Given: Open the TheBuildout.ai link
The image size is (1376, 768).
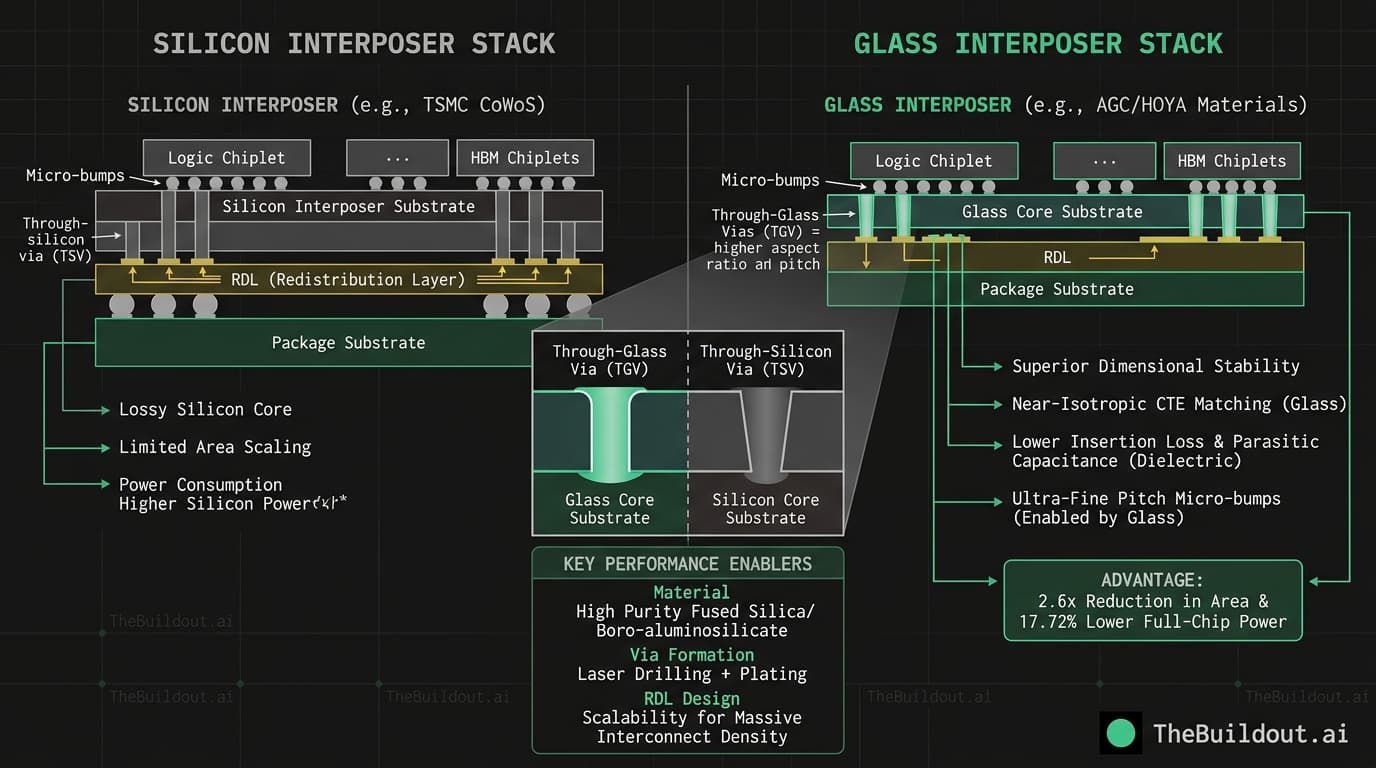Looking at the screenshot, I should tap(1250, 733).
